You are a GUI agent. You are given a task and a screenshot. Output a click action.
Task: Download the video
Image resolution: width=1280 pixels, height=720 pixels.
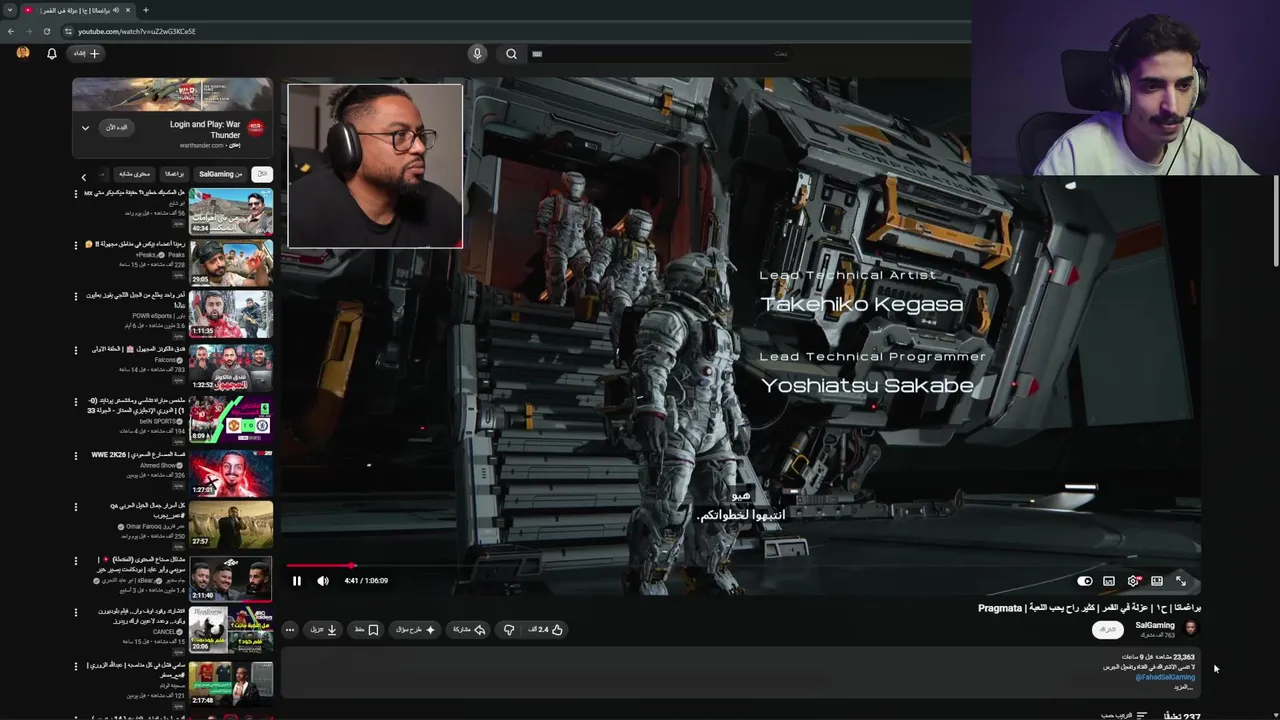click(x=323, y=630)
